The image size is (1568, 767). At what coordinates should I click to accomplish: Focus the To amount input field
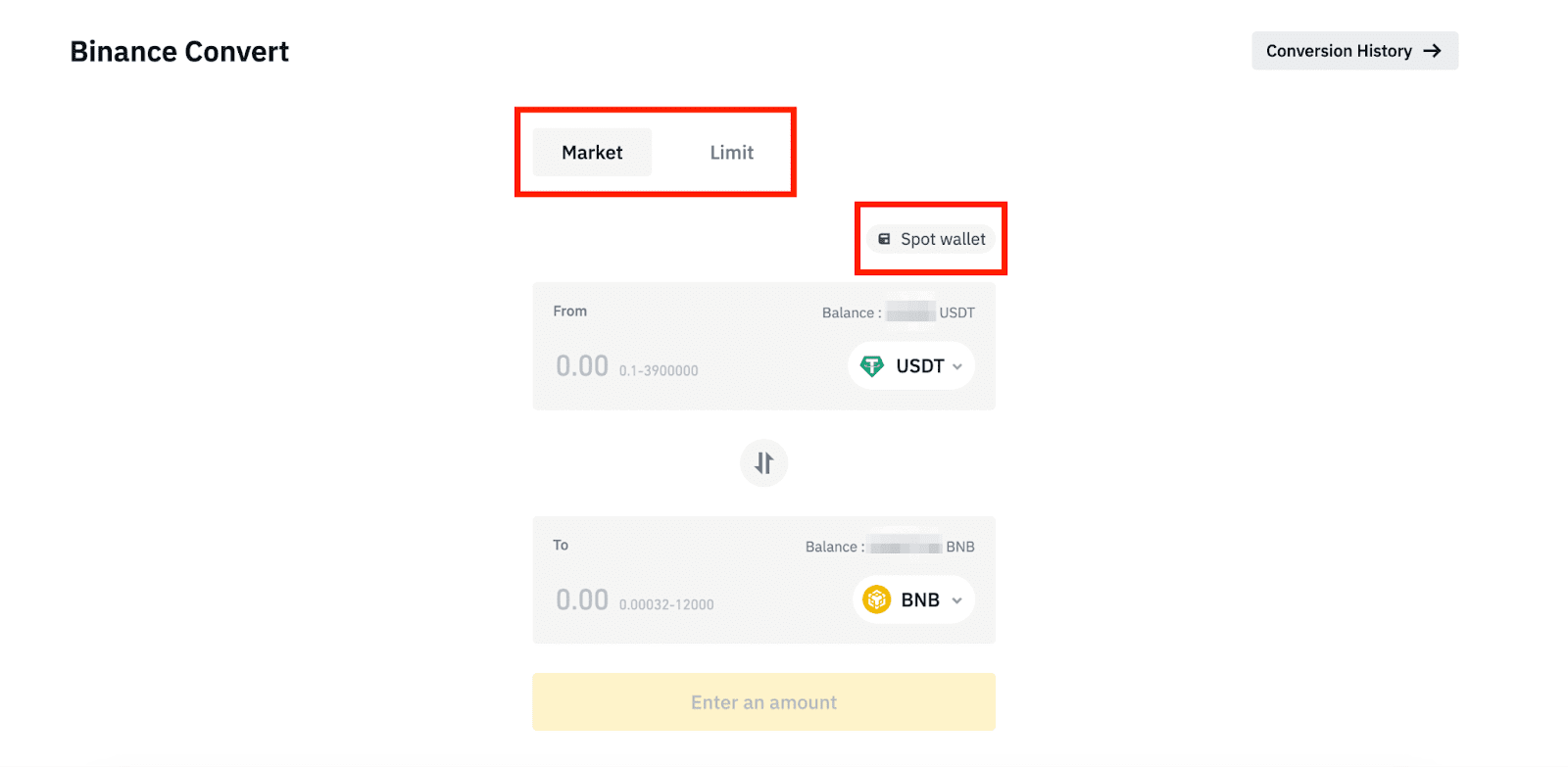pyautogui.click(x=582, y=599)
